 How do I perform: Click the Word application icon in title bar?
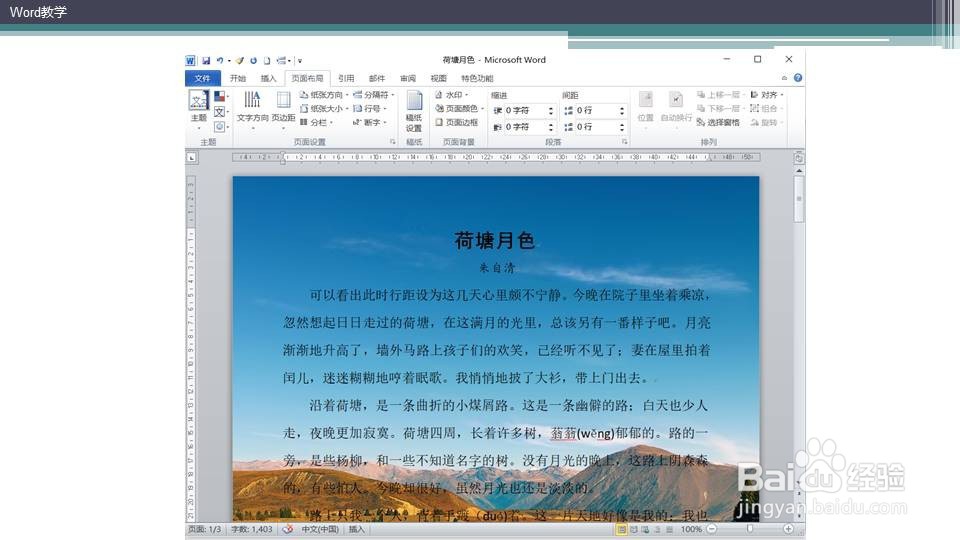190,61
